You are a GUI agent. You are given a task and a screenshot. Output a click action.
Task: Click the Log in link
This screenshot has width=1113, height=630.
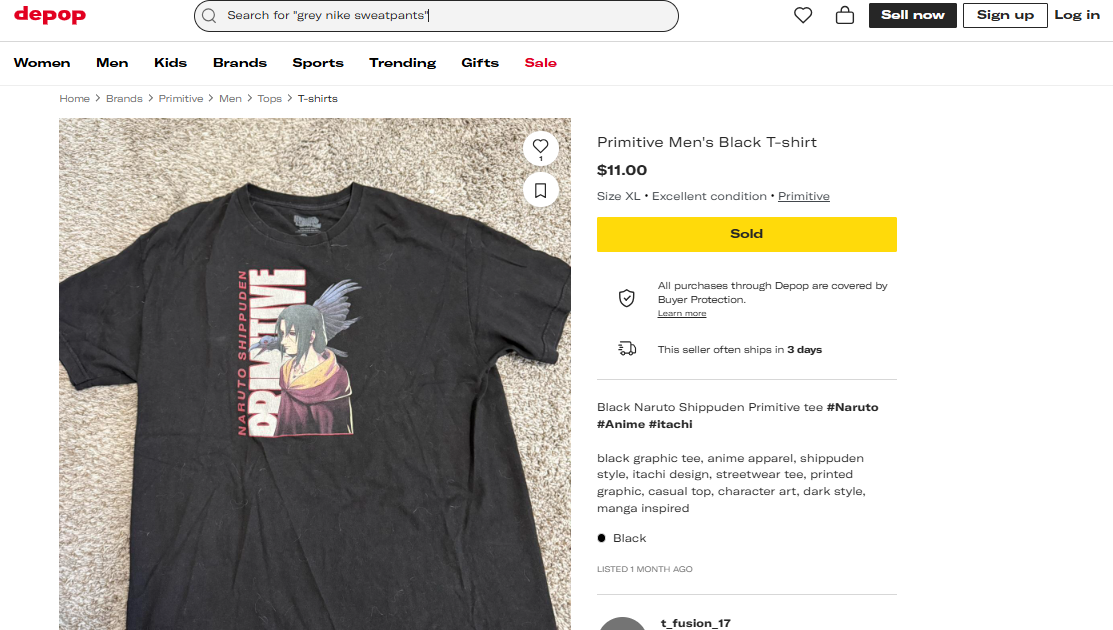pos(1077,15)
